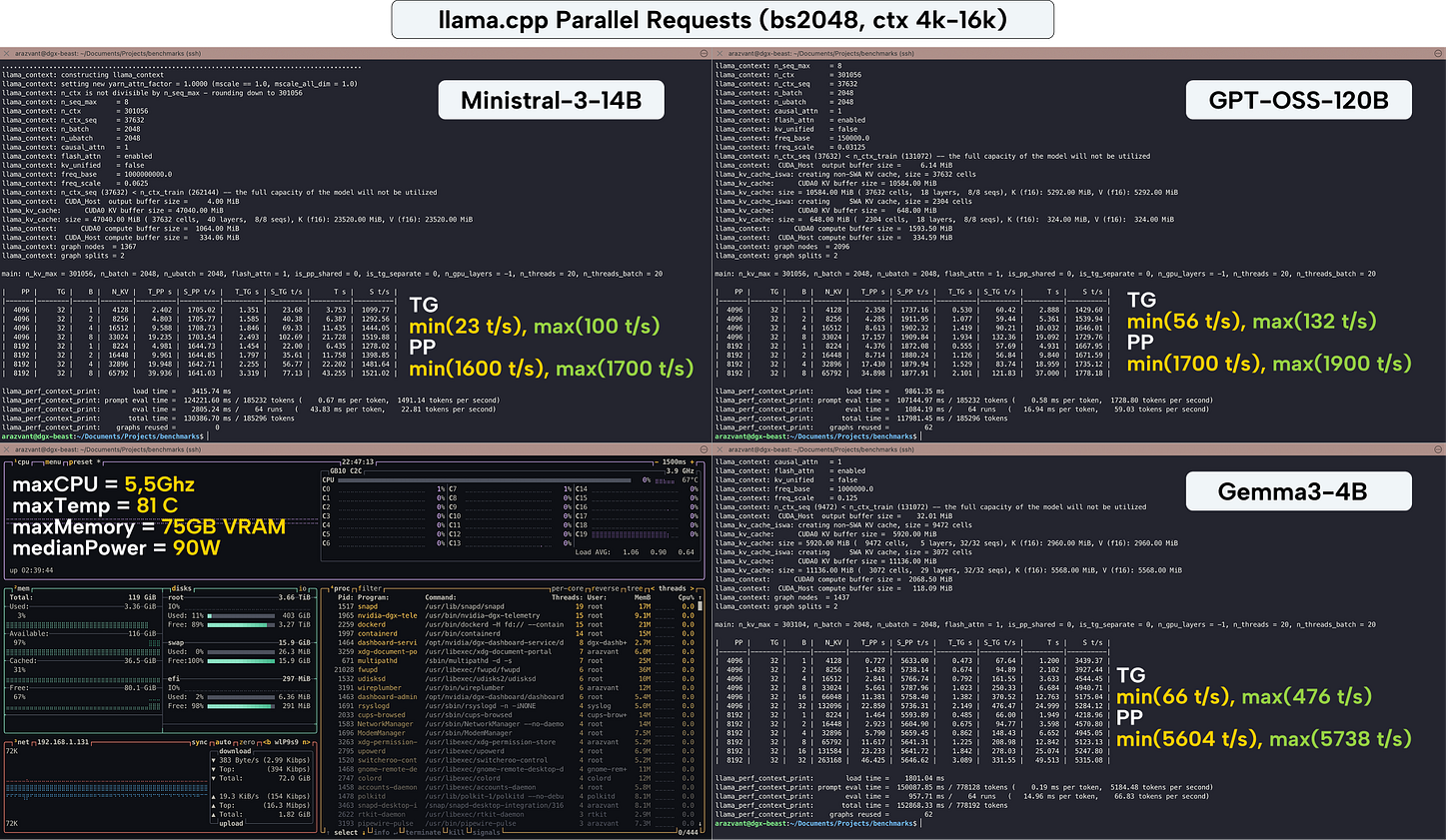Image resolution: width=1455 pixels, height=840 pixels.
Task: Click the circle-minus icon on the btop terminal pane
Action: tap(704, 449)
